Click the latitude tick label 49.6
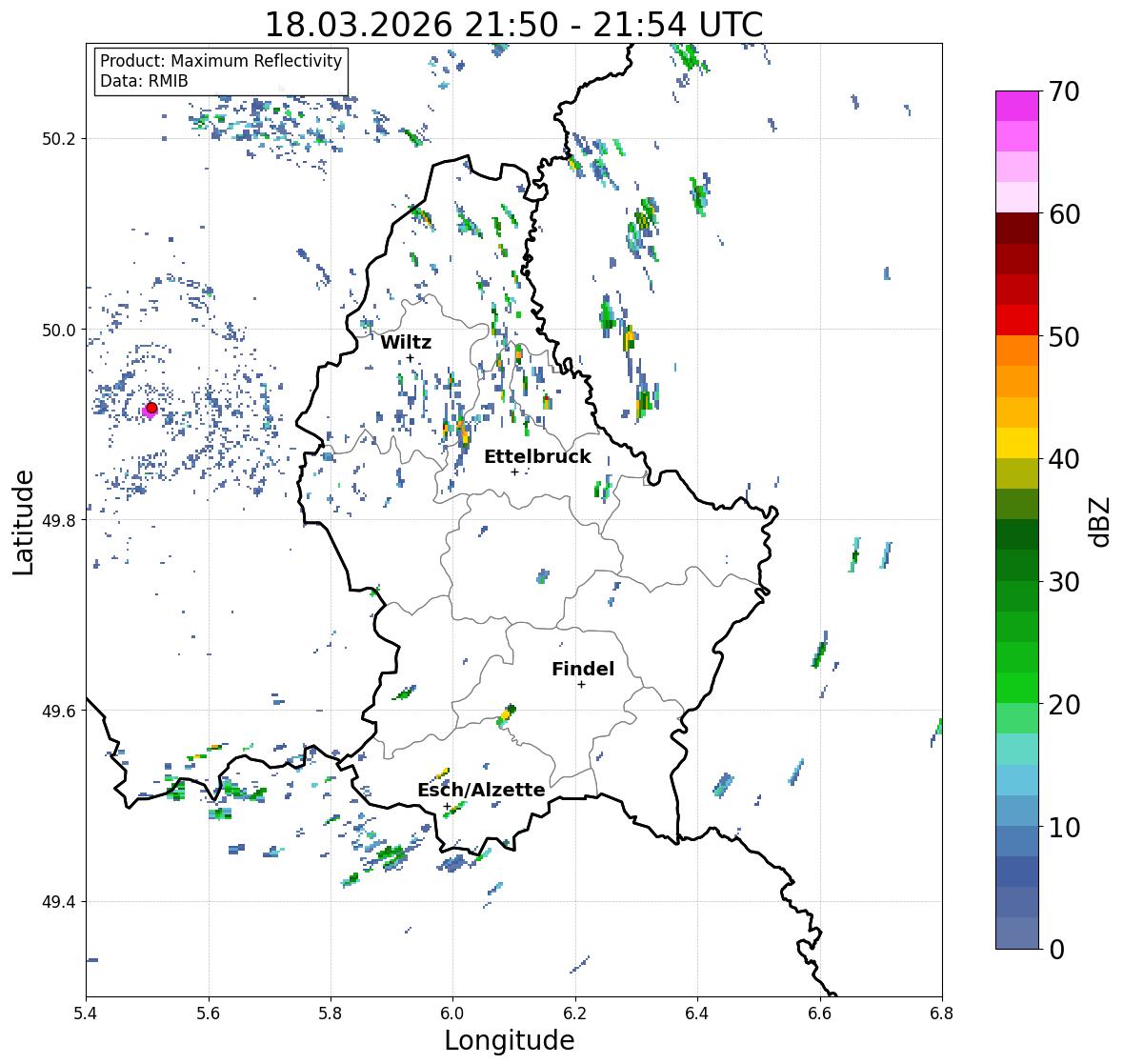 pyautogui.click(x=59, y=711)
